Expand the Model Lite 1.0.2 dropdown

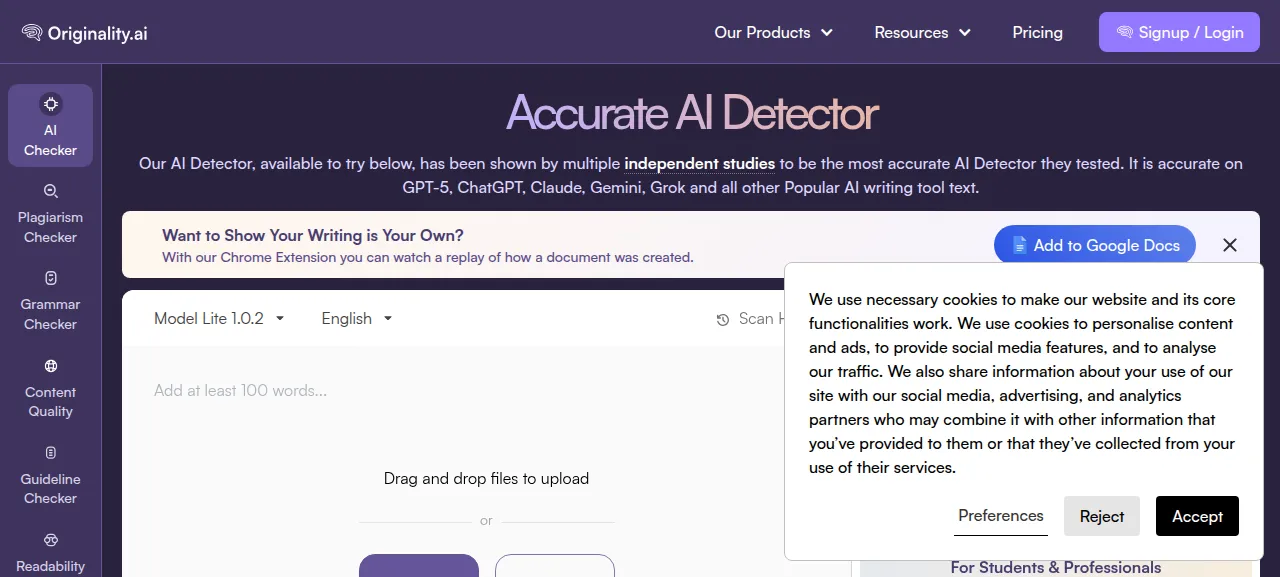219,318
